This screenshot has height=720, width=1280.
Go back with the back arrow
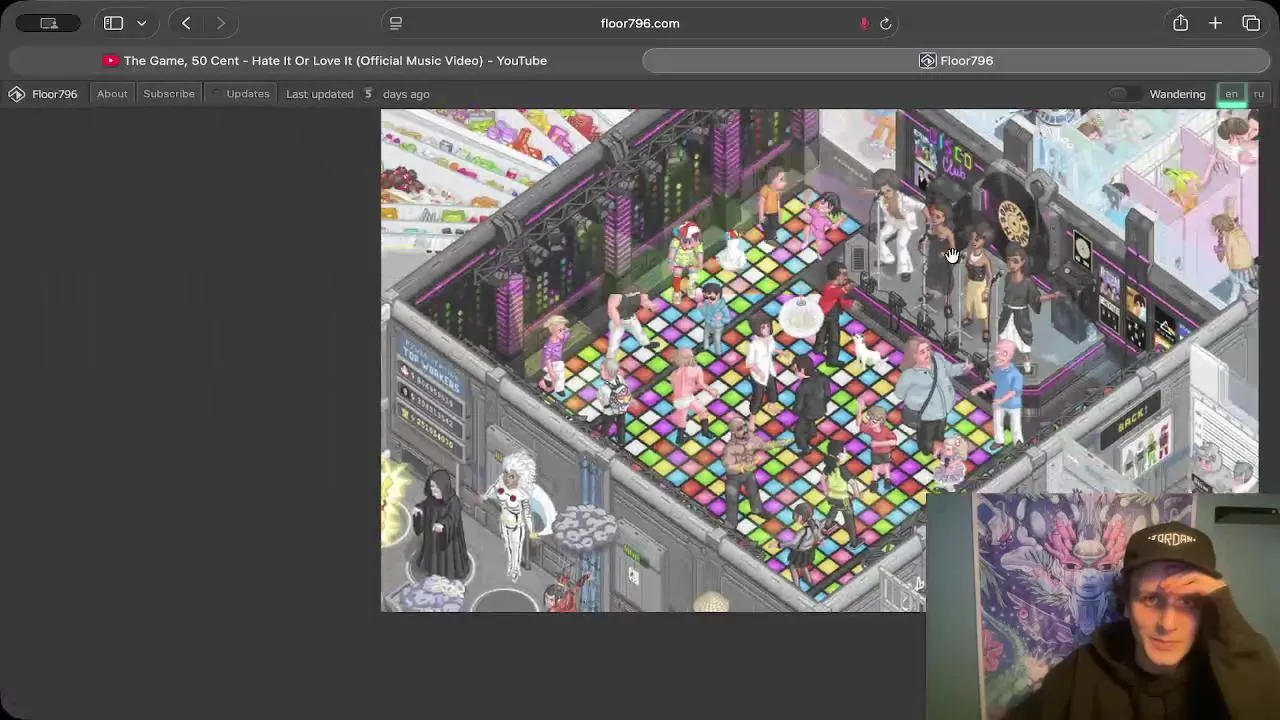click(x=186, y=23)
